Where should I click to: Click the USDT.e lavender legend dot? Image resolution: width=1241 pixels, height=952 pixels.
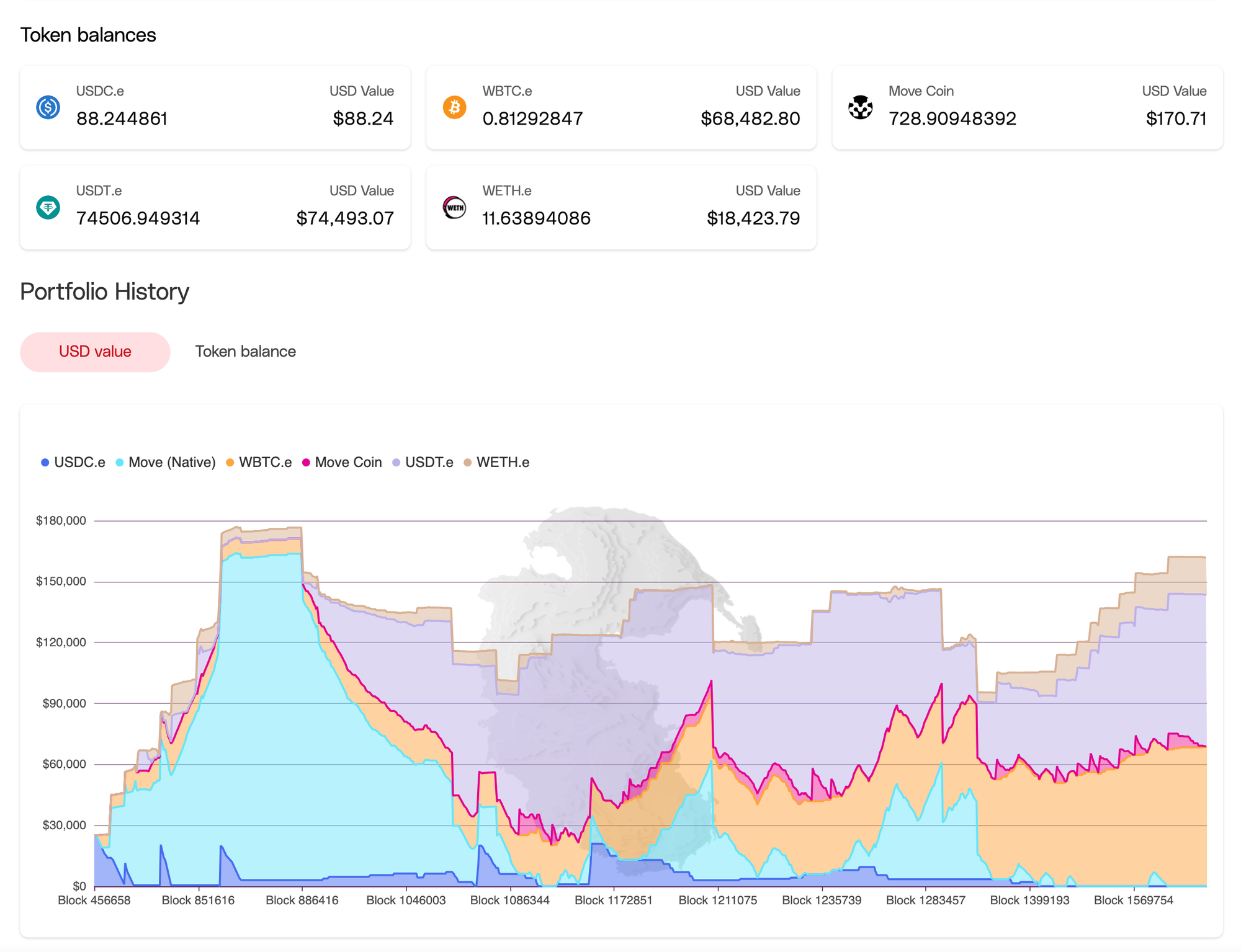click(396, 463)
